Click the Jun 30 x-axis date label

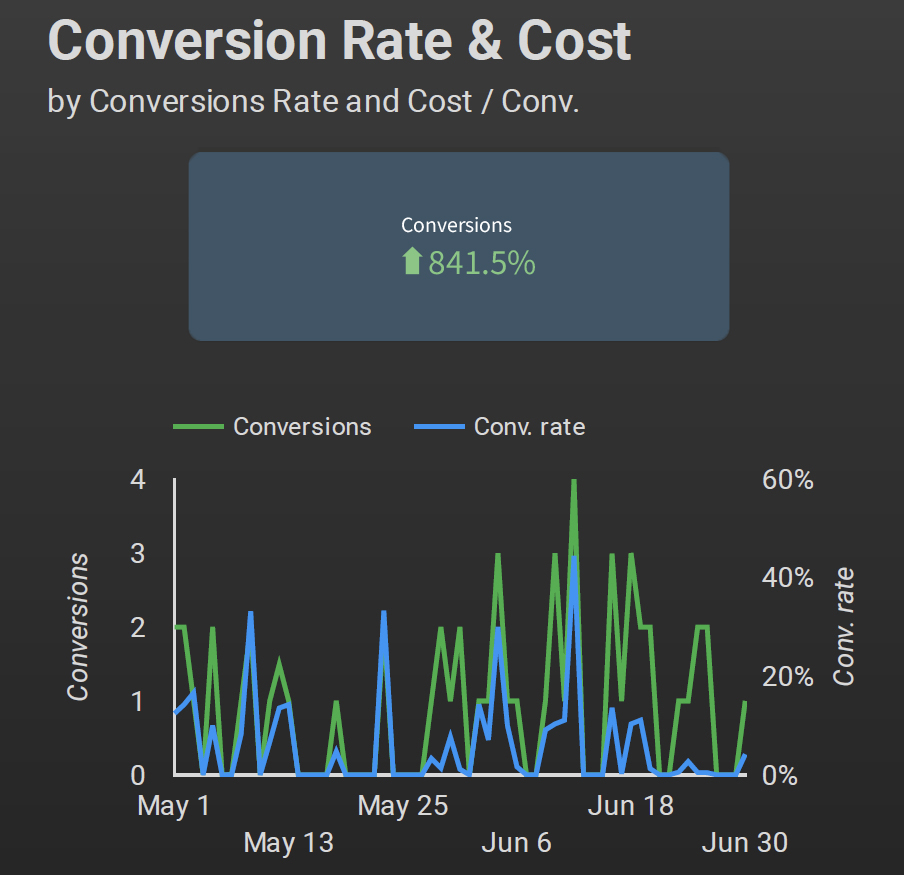tap(744, 843)
